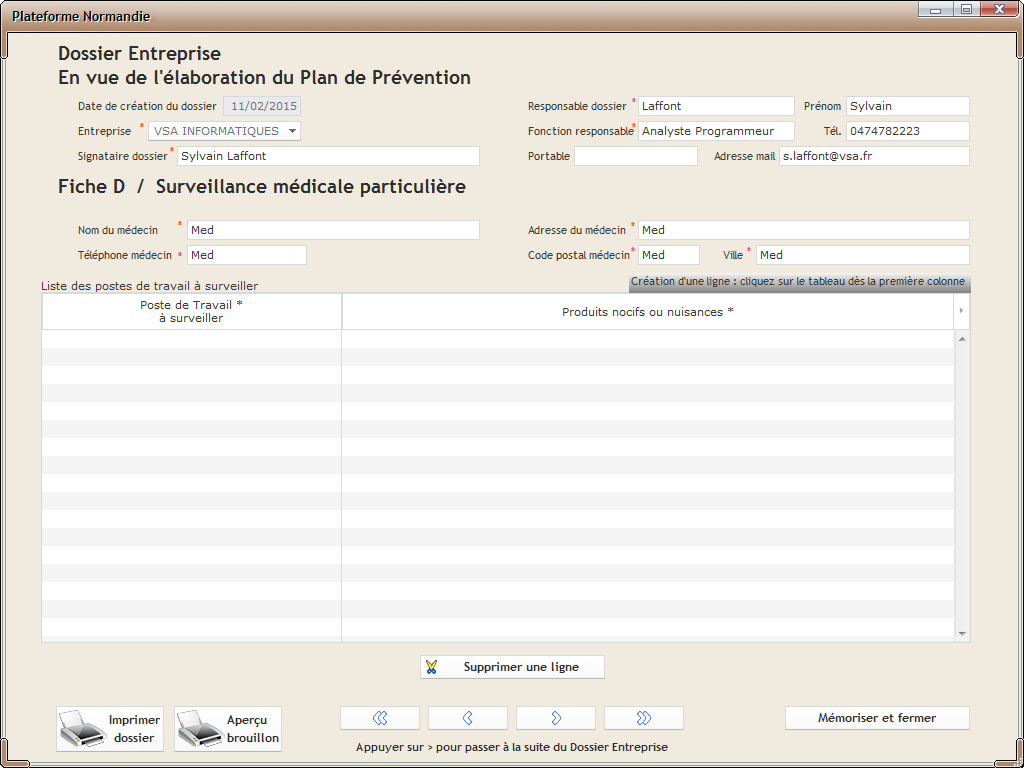This screenshot has height=768, width=1024.
Task: Edit the Signataire dossier field
Action: point(327,156)
